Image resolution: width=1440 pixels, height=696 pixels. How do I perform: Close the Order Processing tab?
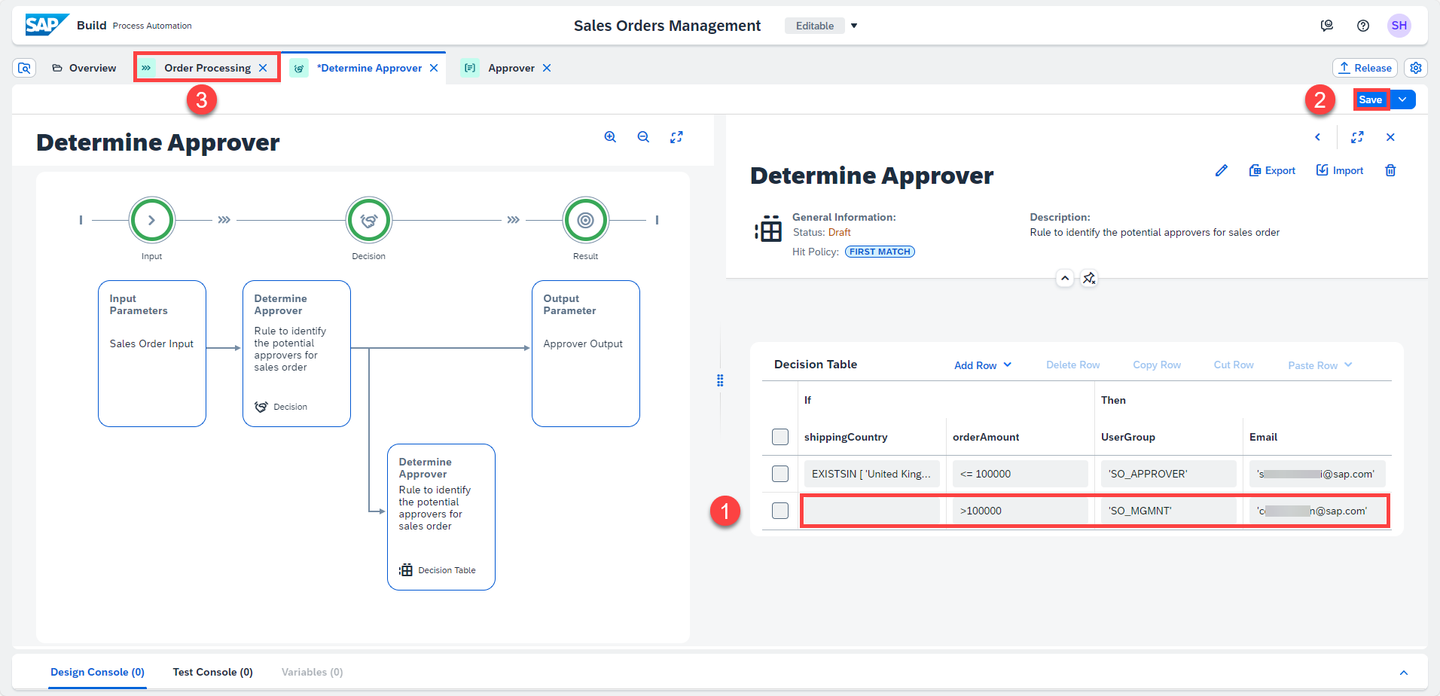click(x=263, y=68)
